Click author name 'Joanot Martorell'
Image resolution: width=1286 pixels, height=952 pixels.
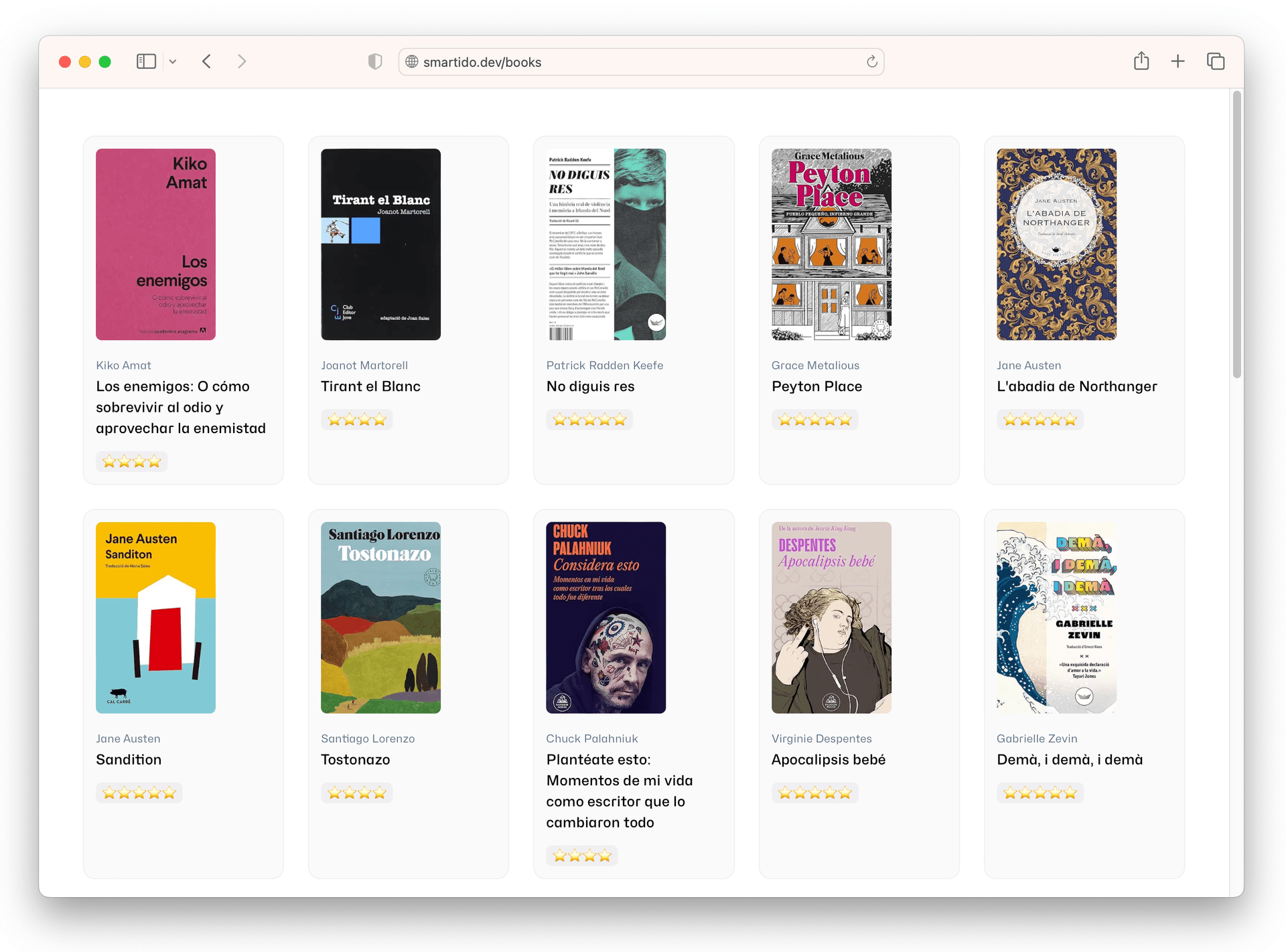pos(364,366)
